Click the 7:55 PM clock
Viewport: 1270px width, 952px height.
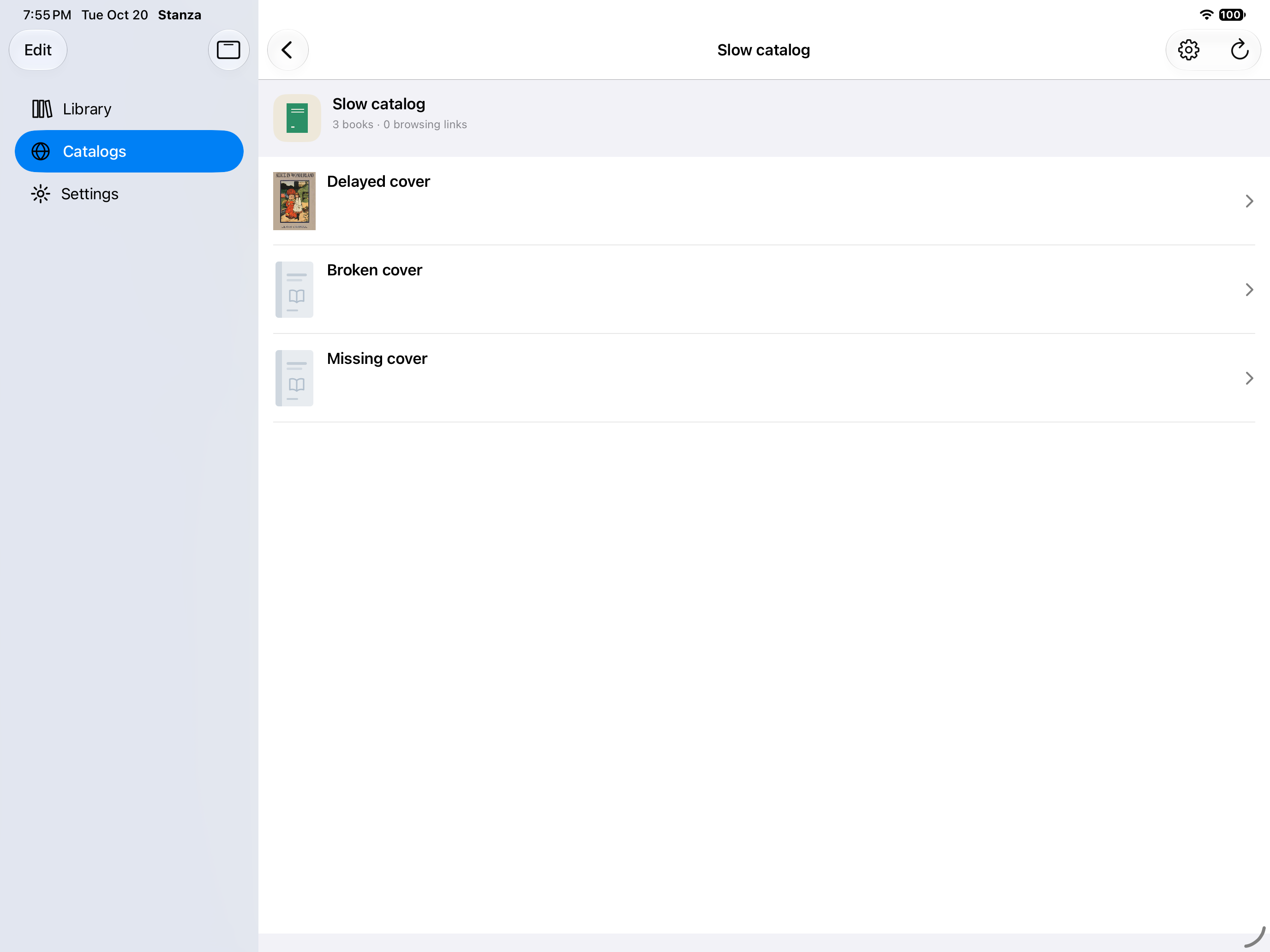[x=47, y=15]
